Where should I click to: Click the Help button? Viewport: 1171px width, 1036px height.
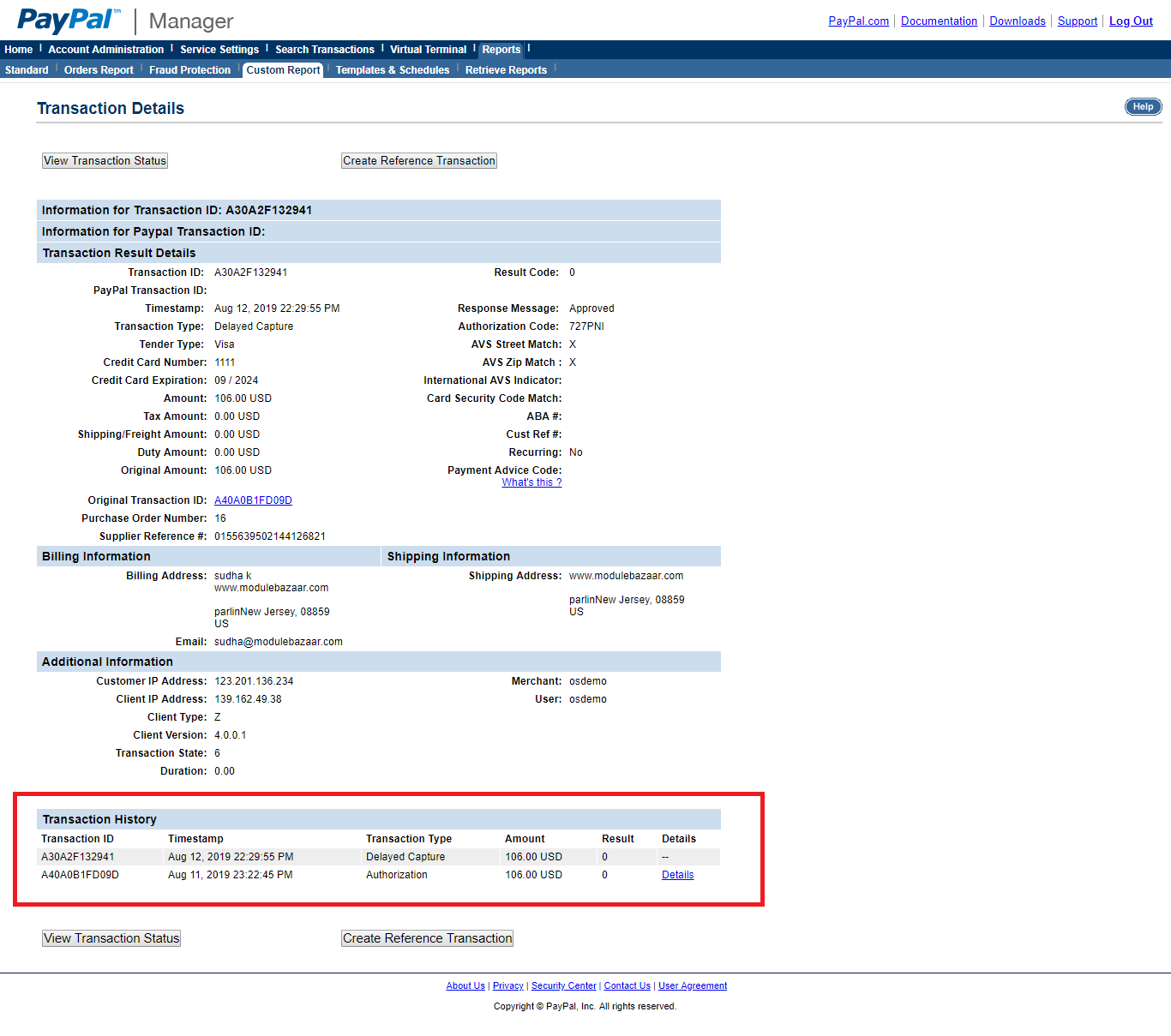pos(1144,106)
